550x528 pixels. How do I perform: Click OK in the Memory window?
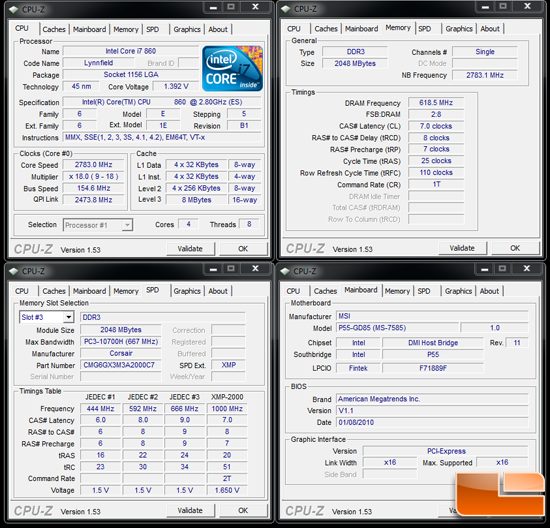(x=515, y=248)
